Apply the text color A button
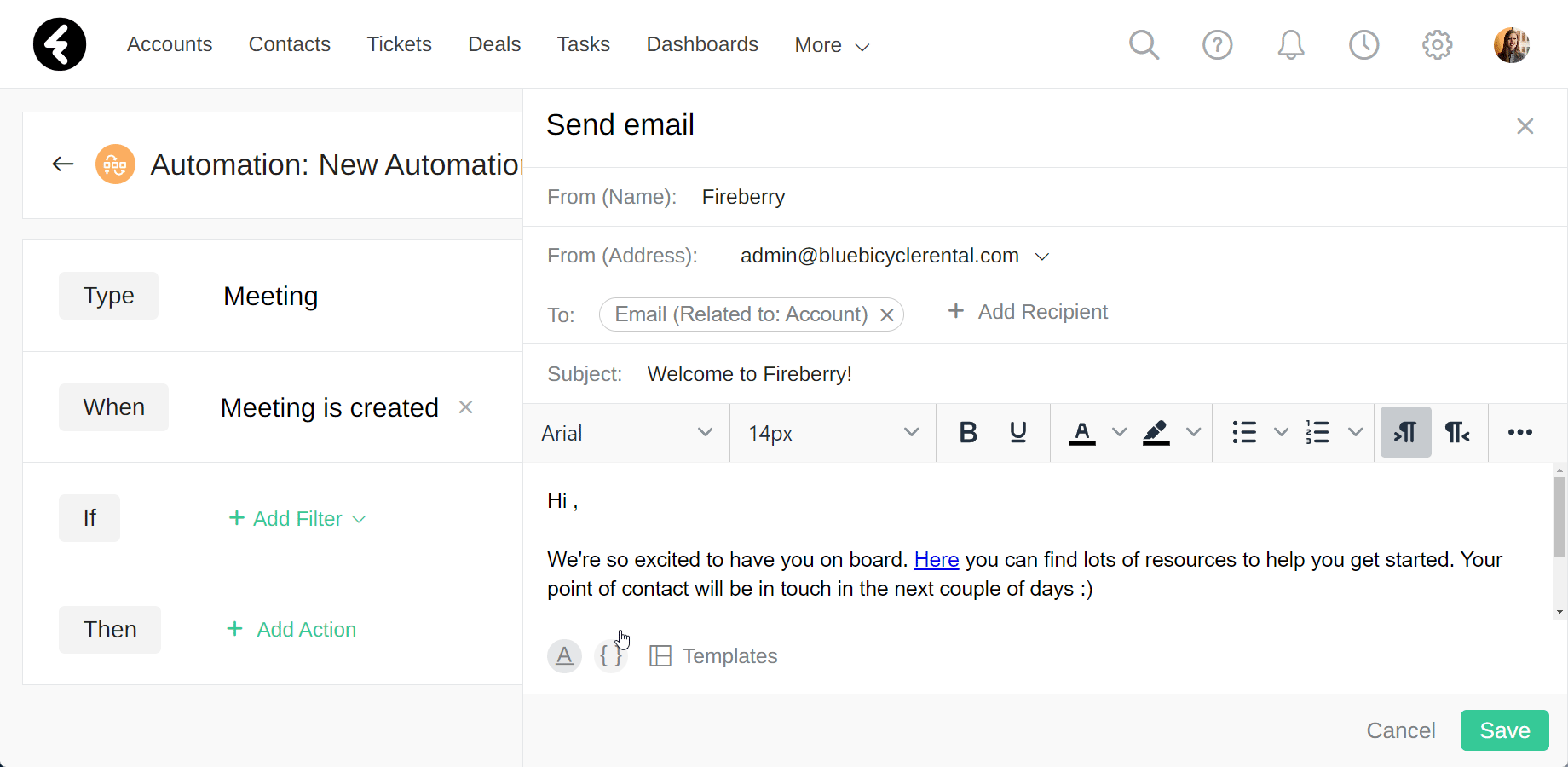The height and width of the screenshot is (767, 1568). pos(1082,433)
